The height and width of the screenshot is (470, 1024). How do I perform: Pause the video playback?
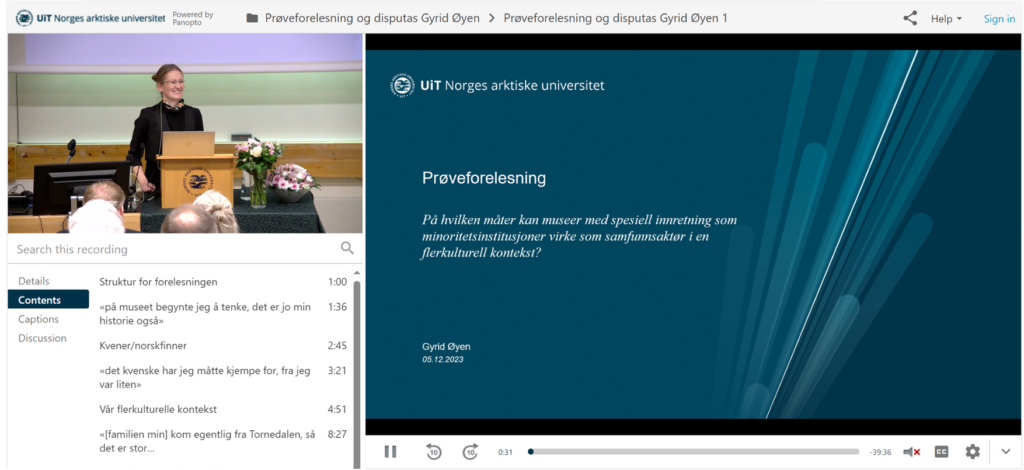tap(390, 452)
